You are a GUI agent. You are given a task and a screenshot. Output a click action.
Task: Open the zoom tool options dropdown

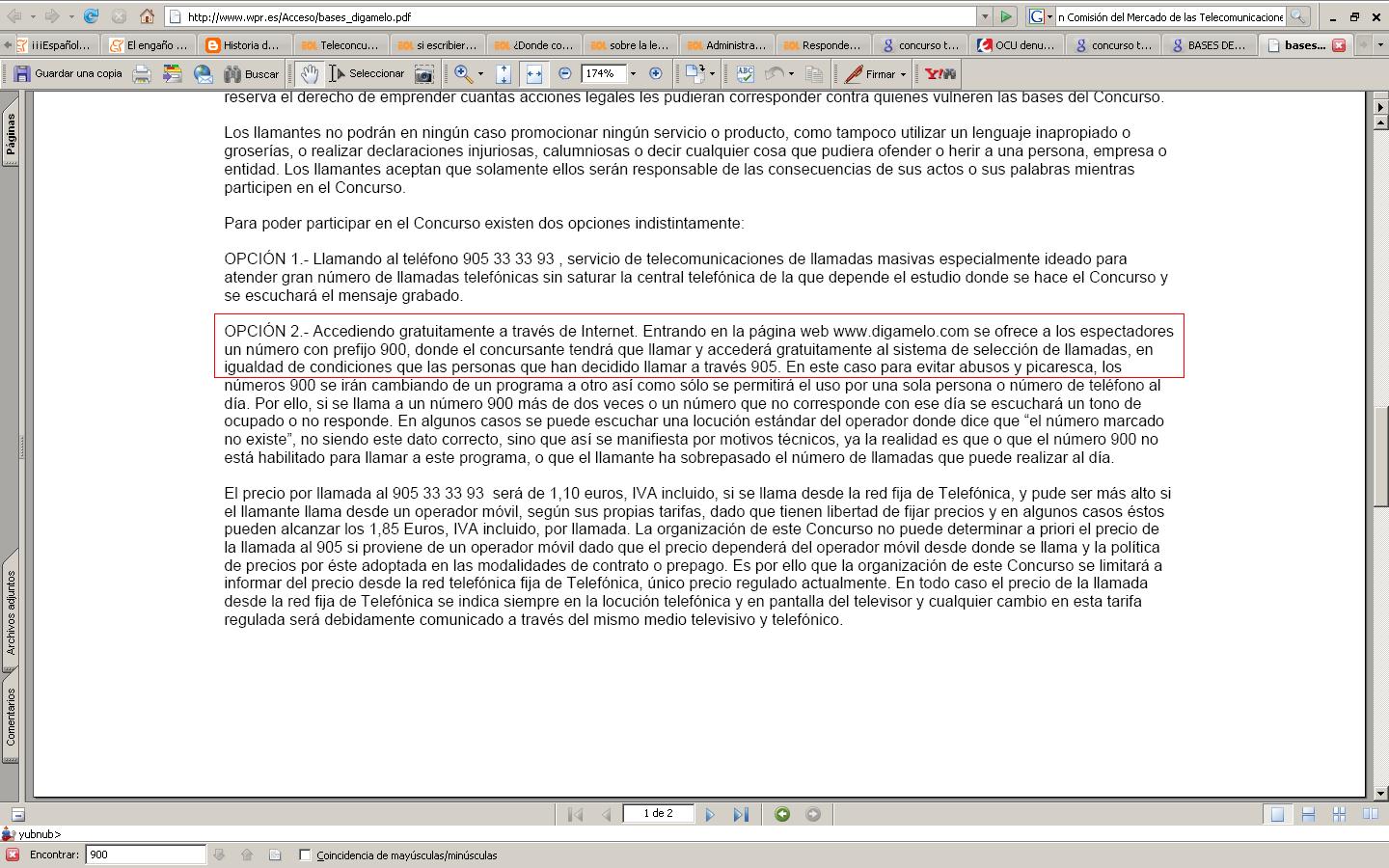pyautogui.click(x=480, y=73)
